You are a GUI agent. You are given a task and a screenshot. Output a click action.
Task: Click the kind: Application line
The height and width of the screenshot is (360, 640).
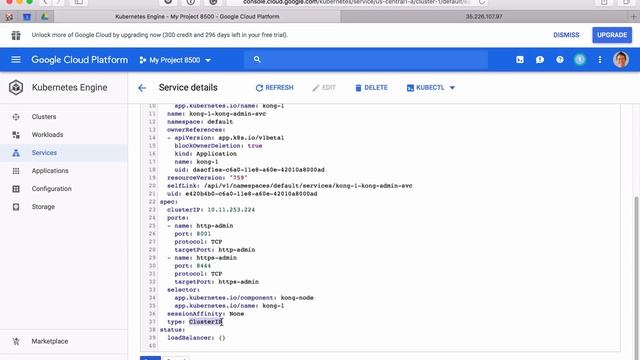205,154
